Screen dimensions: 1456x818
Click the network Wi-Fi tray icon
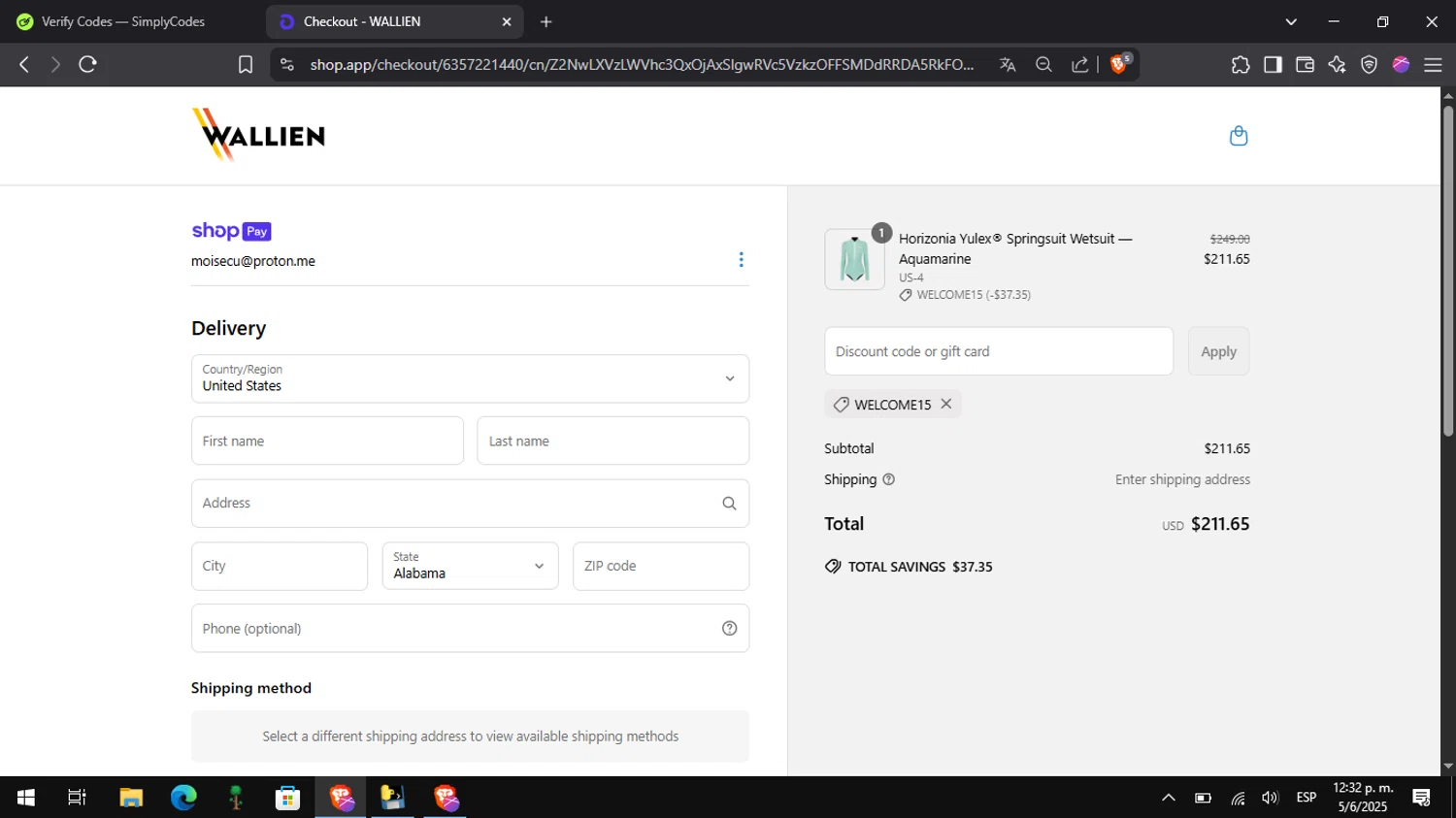1238,798
